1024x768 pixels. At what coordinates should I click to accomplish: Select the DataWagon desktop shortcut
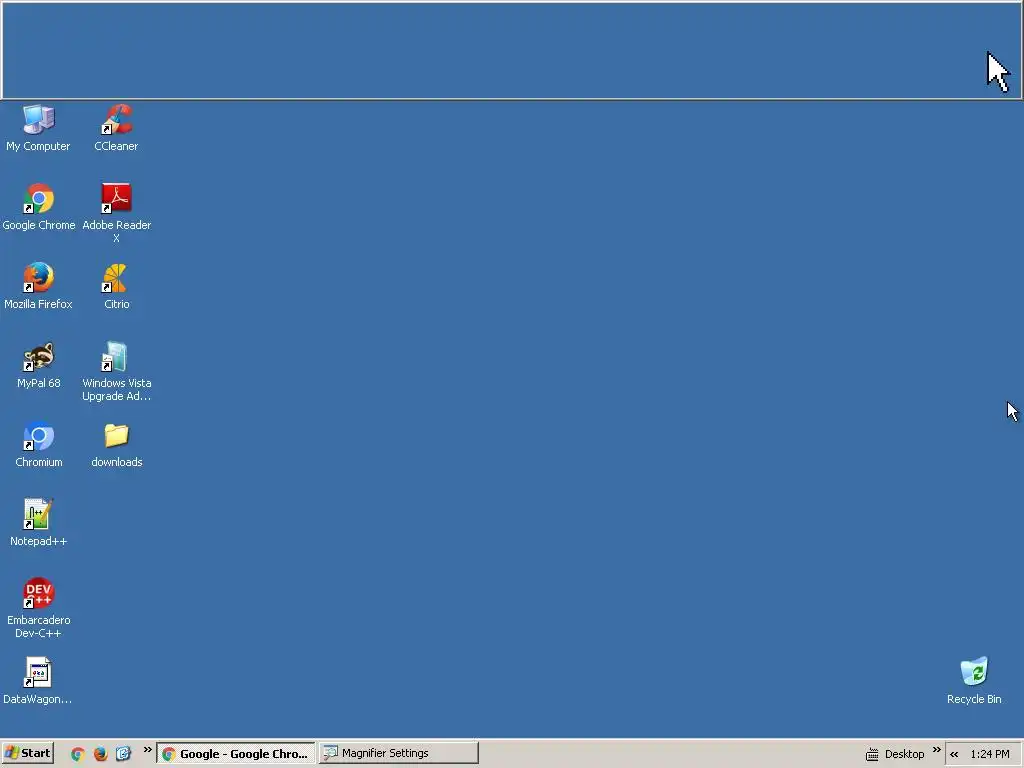point(37,681)
